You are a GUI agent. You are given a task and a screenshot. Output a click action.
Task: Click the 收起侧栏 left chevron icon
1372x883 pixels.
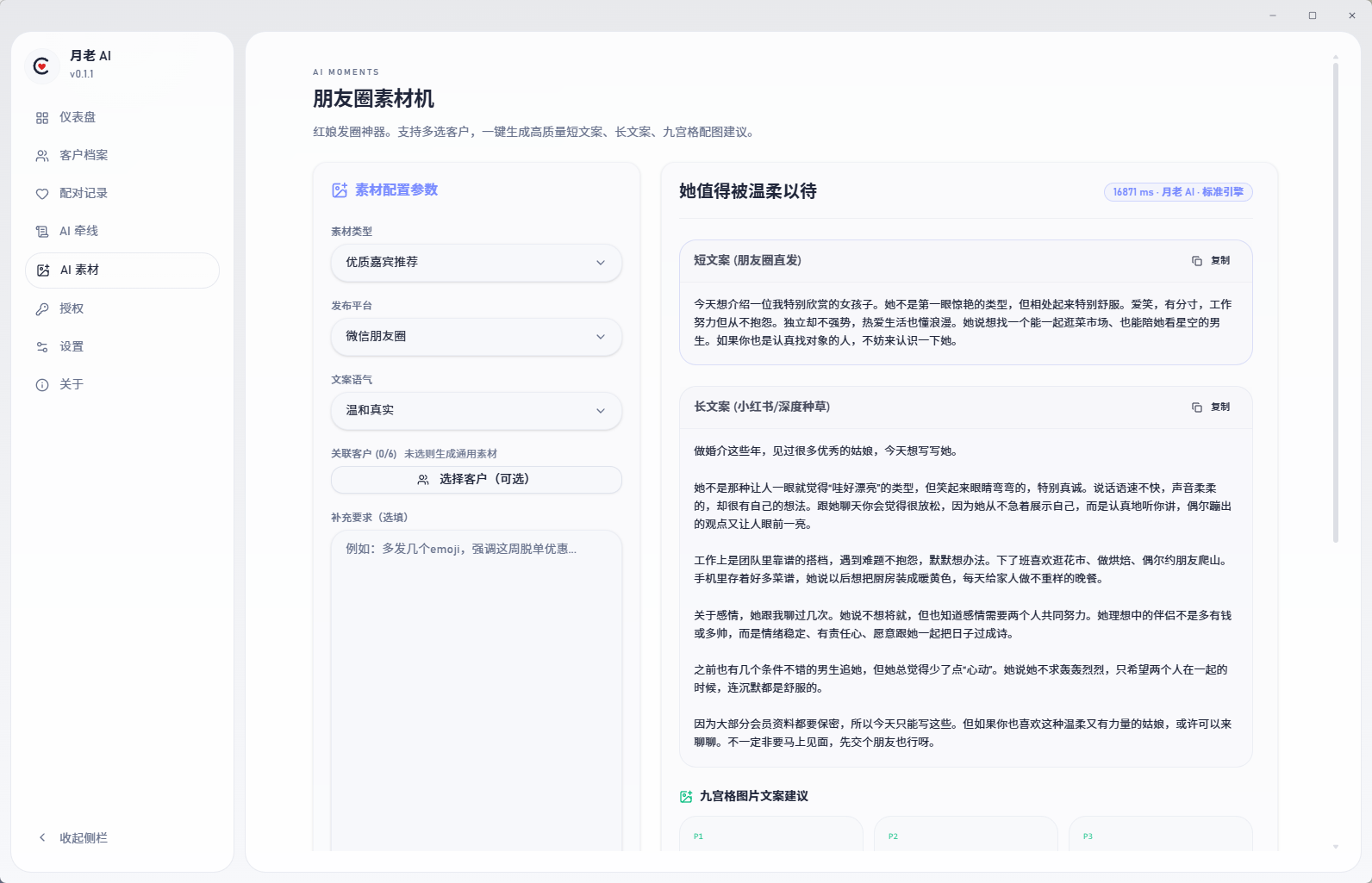click(x=42, y=837)
